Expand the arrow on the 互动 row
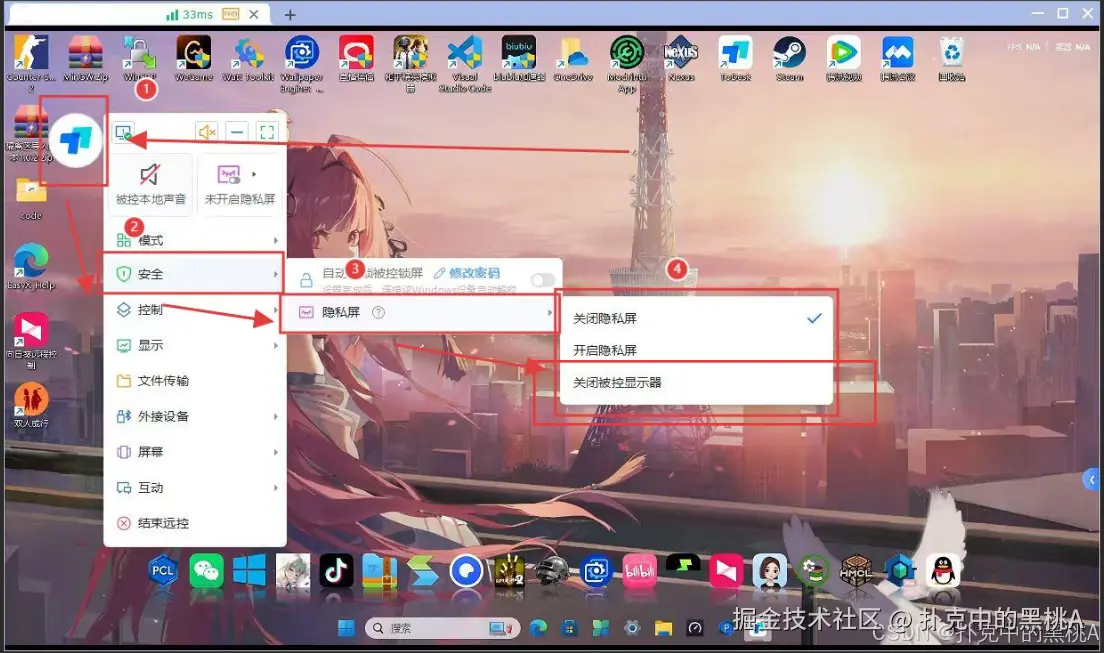The height and width of the screenshot is (653, 1104). [275, 487]
